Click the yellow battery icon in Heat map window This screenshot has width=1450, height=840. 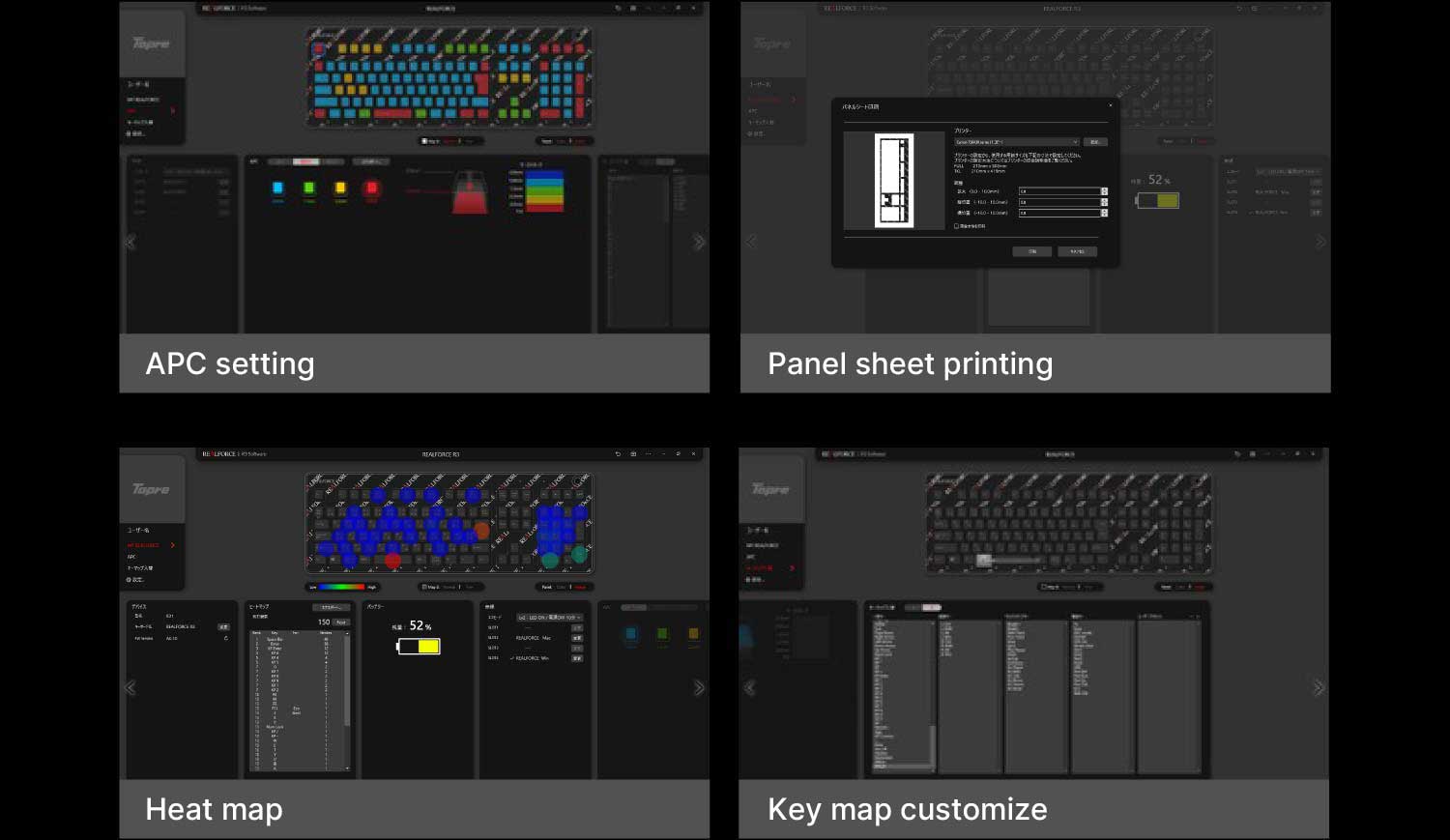pos(419,646)
